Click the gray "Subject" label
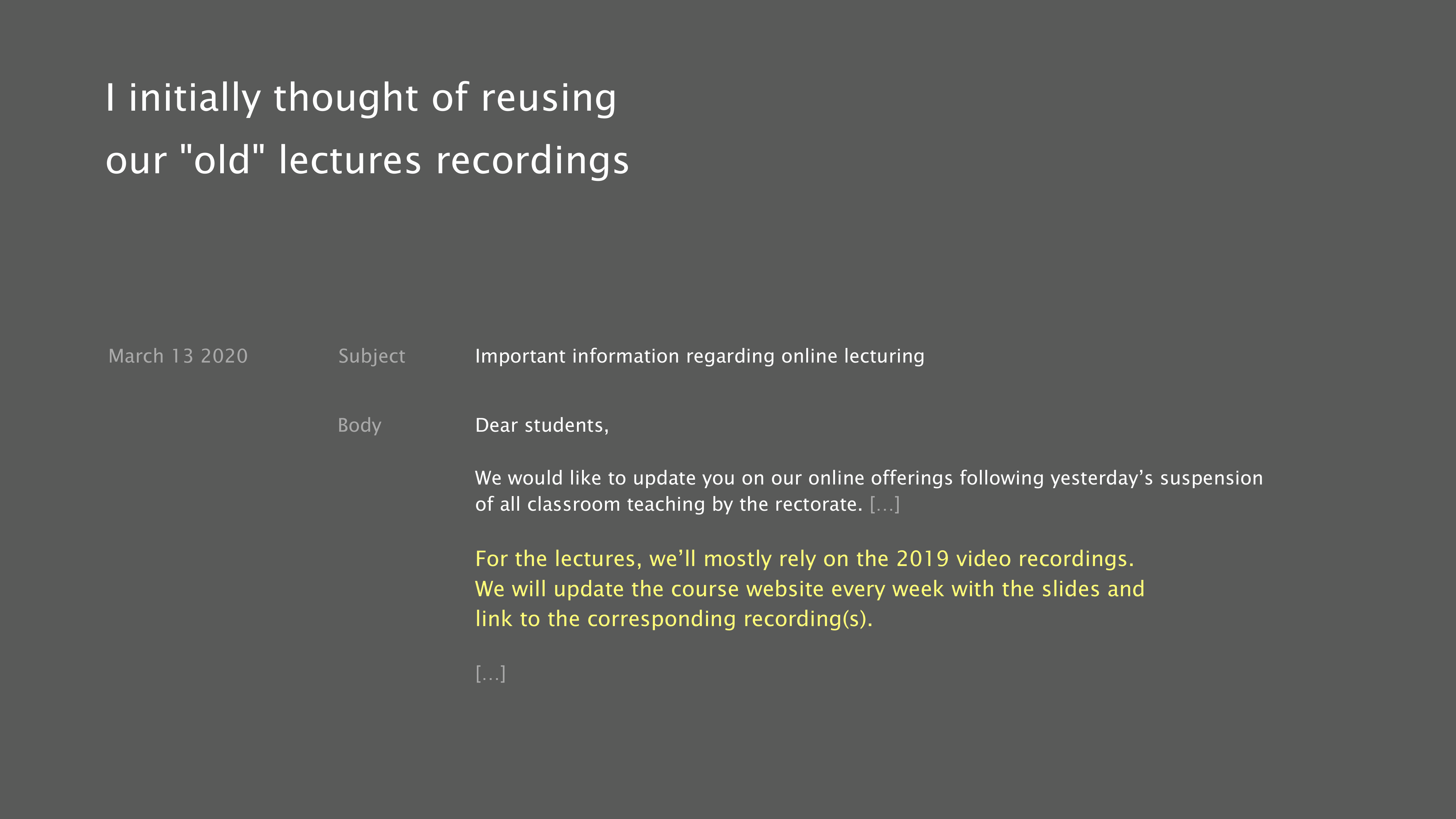 371,356
